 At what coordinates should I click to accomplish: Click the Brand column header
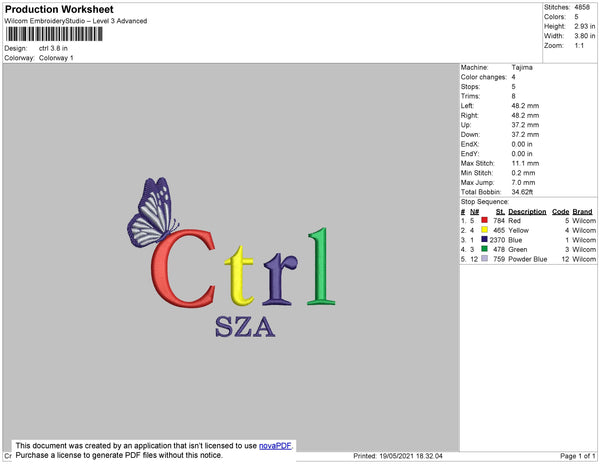582,212
